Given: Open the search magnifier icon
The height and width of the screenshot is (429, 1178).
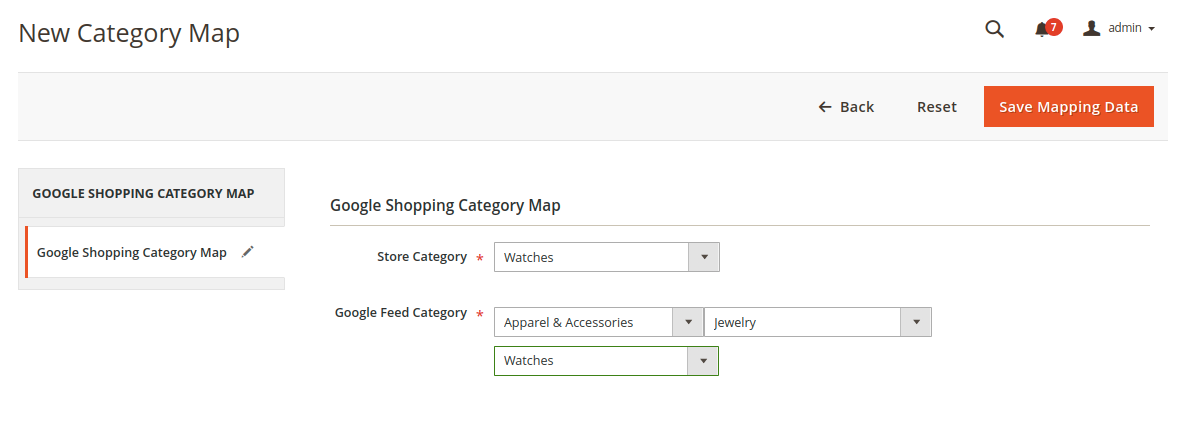Looking at the screenshot, I should (x=994, y=29).
